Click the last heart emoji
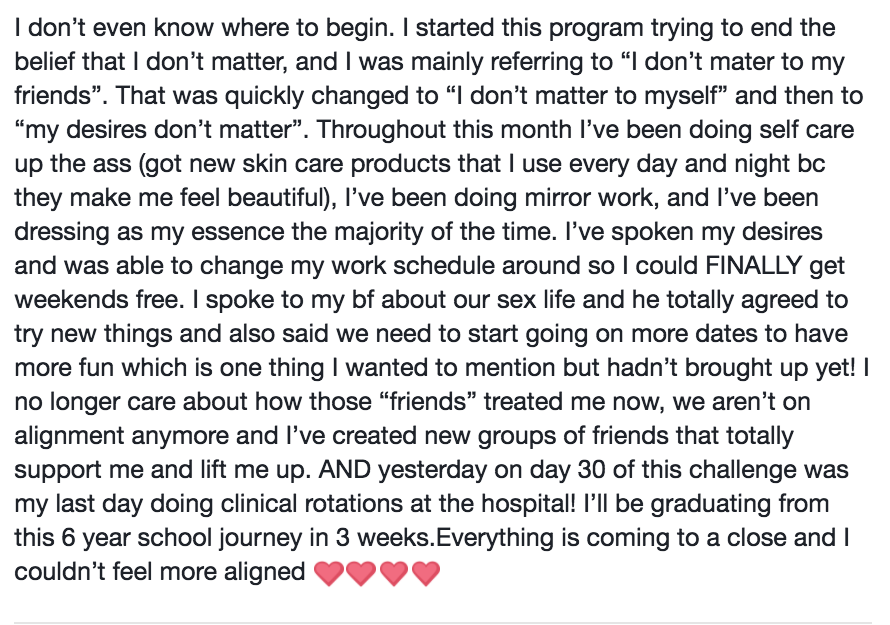Screen dimensions: 890x625 tap(426, 574)
